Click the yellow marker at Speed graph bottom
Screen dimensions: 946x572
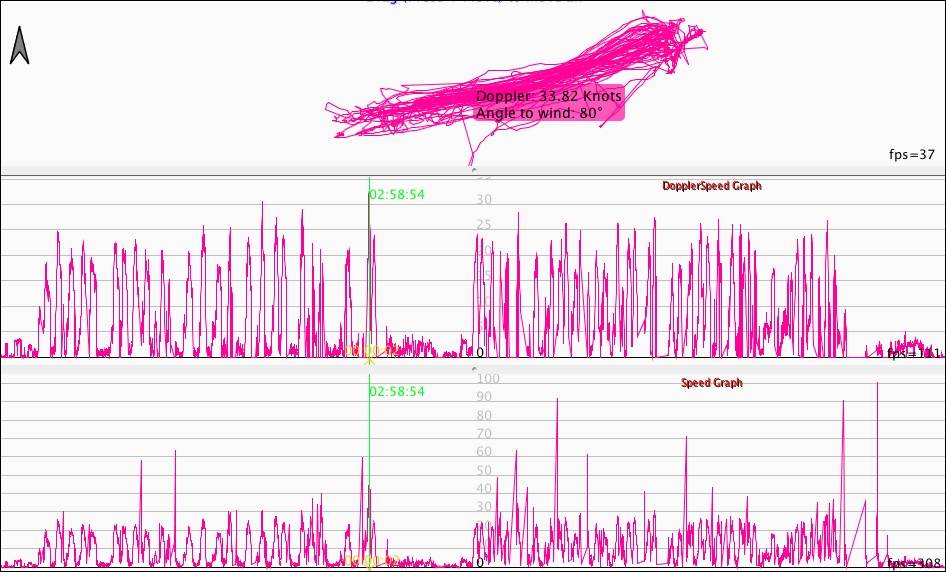(370, 562)
